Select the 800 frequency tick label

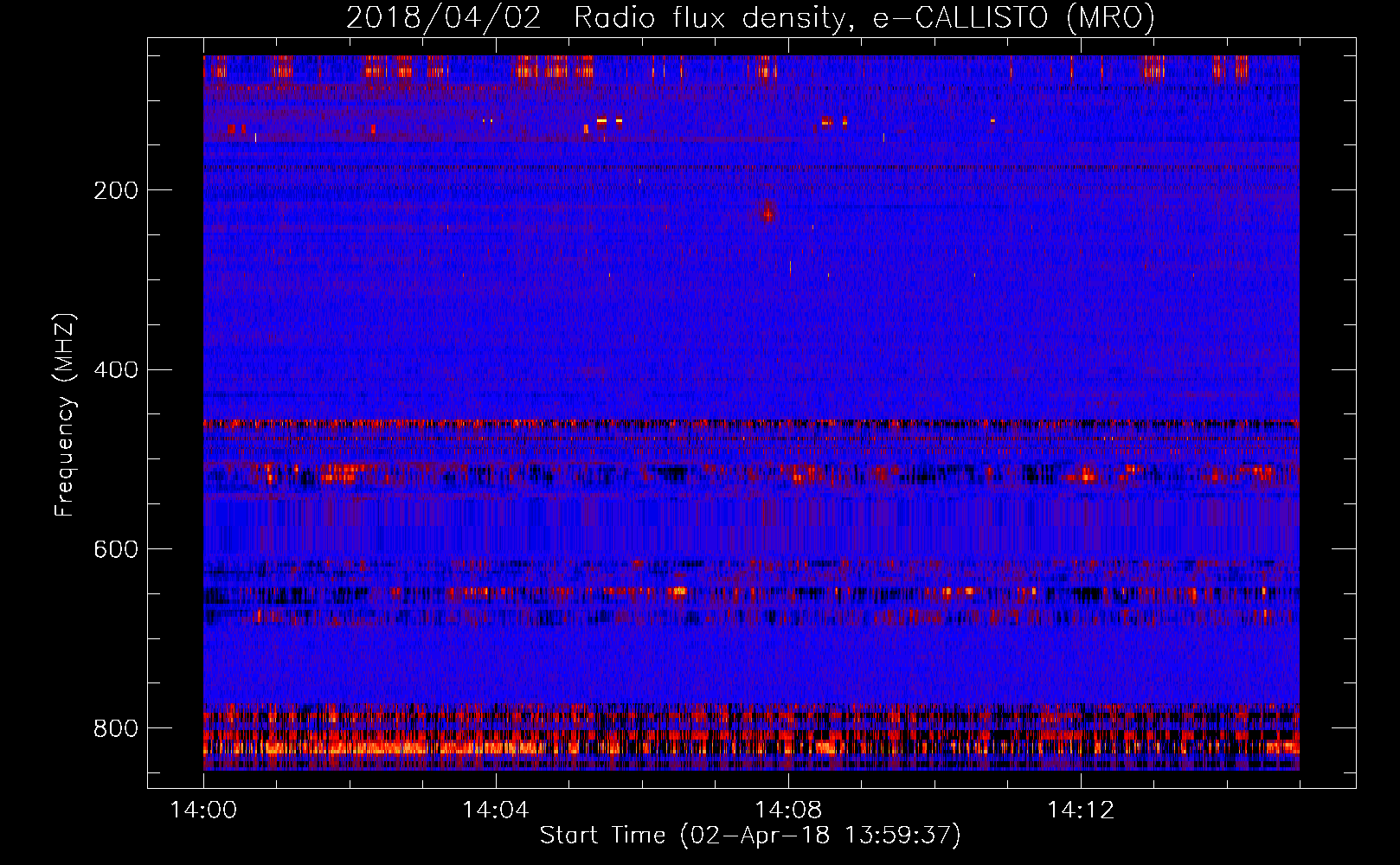click(116, 728)
